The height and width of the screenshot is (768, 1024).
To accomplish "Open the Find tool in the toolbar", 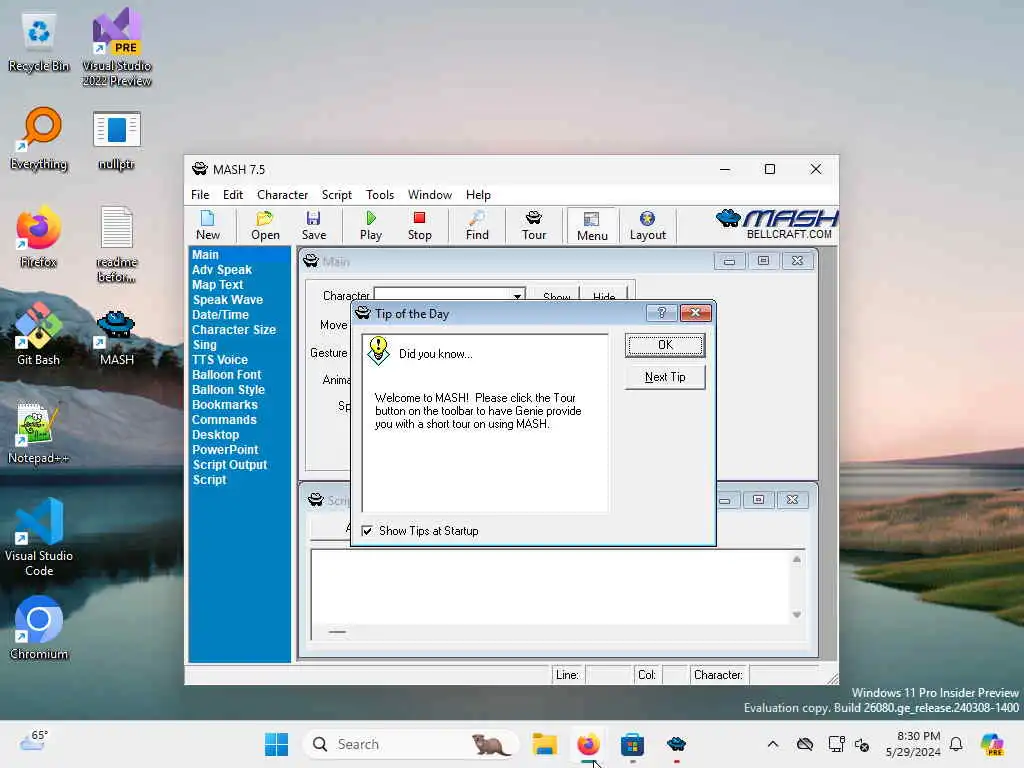I will point(477,226).
